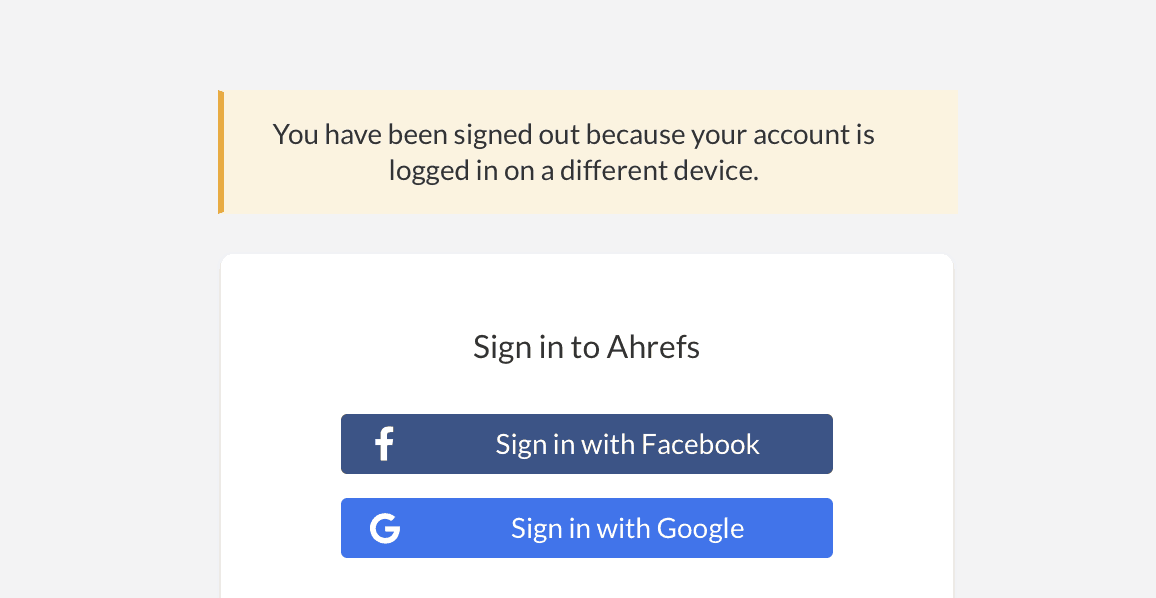
Task: Choose Google as your sign-in method
Action: coord(587,527)
